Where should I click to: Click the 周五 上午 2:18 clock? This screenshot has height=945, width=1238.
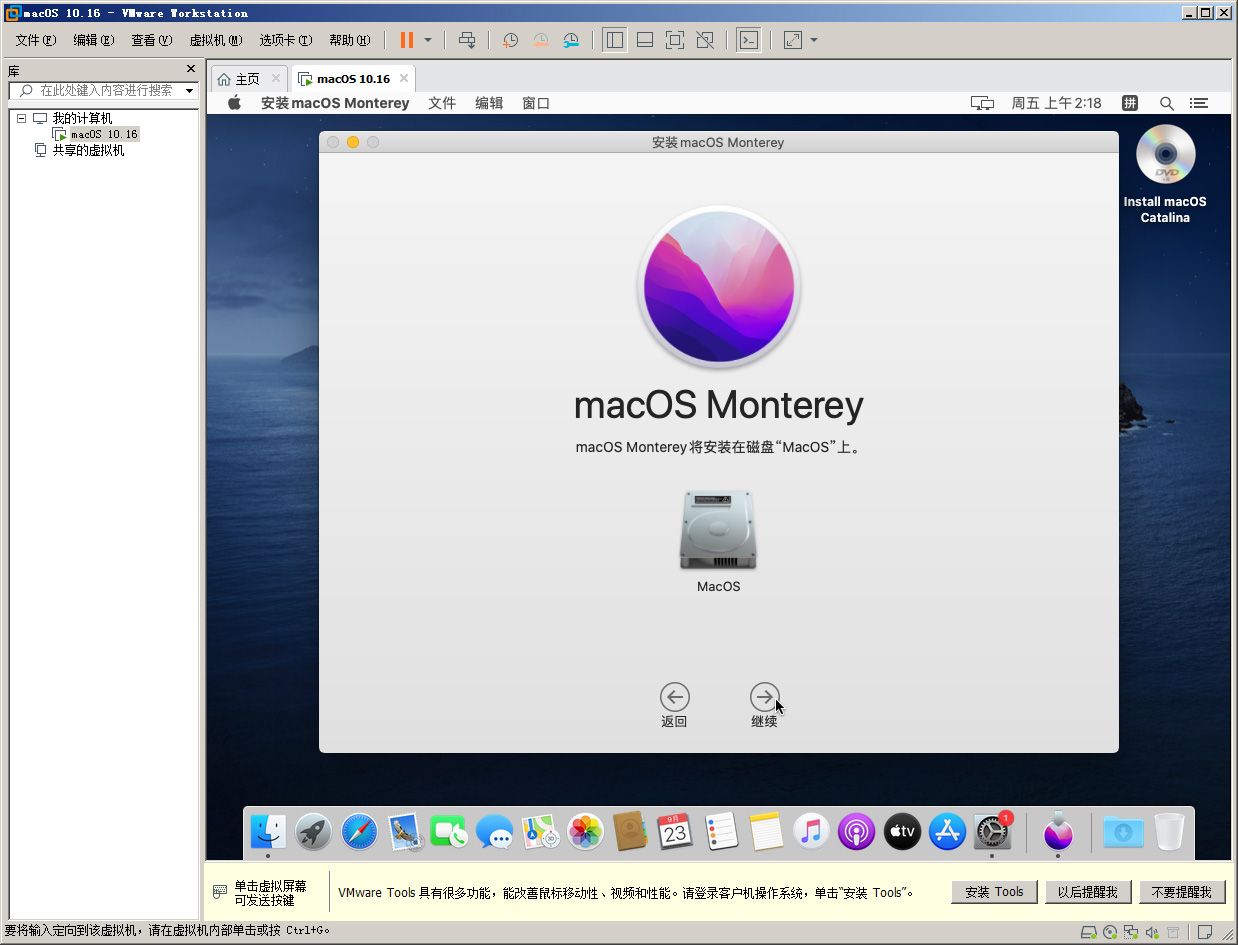coord(1056,103)
